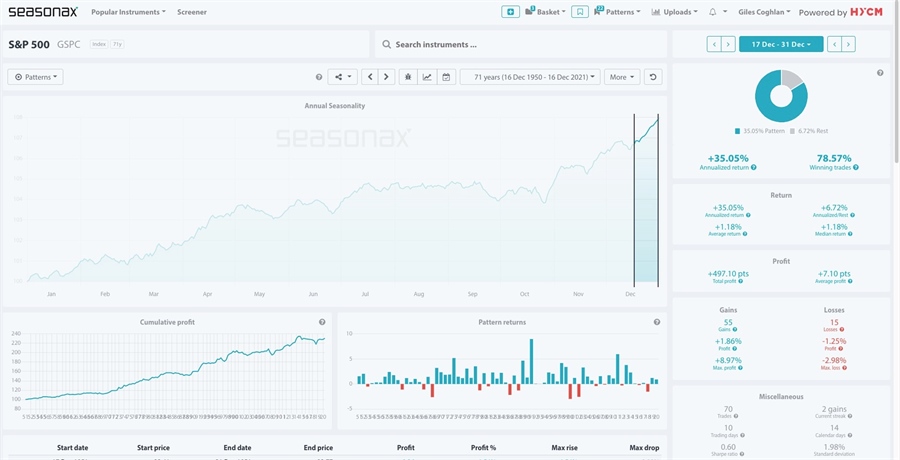Click the next arrow in the chart toolbar
This screenshot has width=900, height=460.
point(387,77)
